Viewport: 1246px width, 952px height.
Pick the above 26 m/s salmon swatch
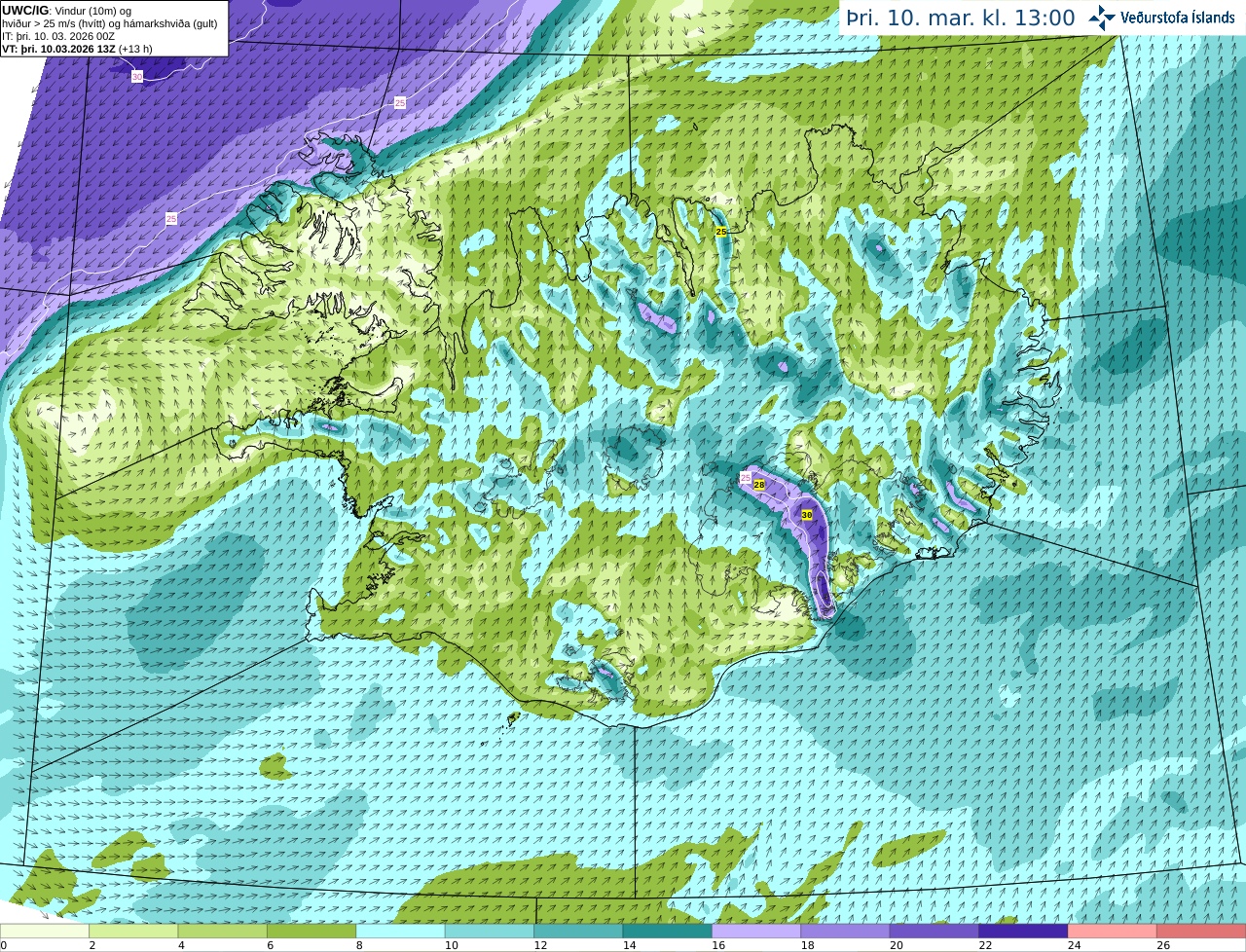click(x=1201, y=932)
